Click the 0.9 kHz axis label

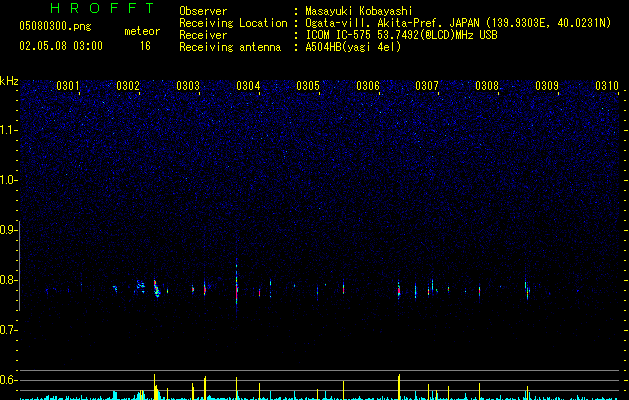(9, 230)
